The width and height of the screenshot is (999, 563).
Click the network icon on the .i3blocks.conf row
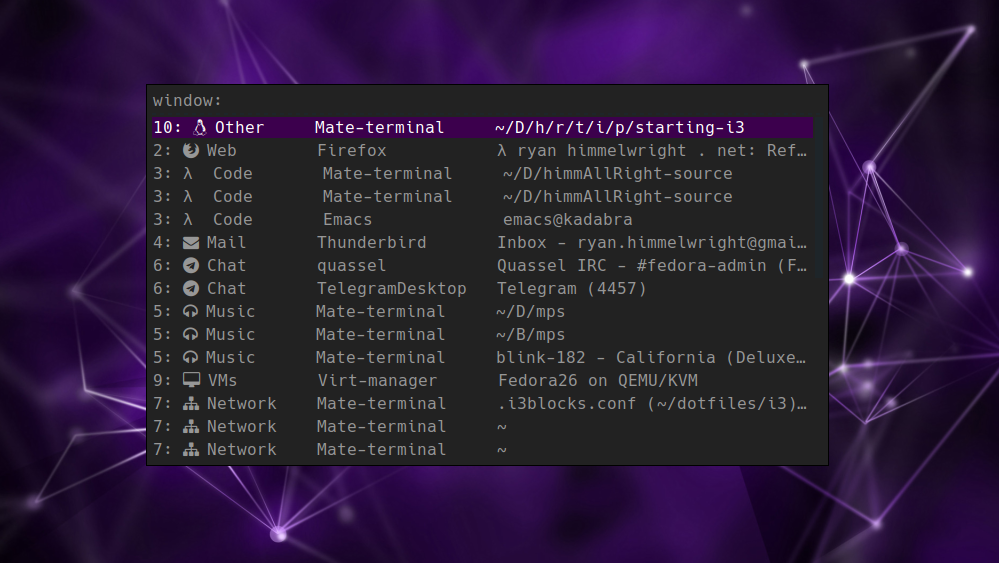point(191,404)
